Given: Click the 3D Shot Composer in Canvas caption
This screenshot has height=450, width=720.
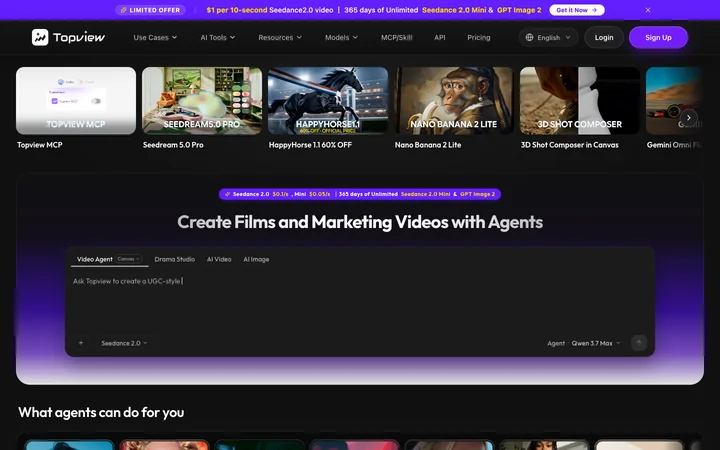Looking at the screenshot, I should (569, 145).
